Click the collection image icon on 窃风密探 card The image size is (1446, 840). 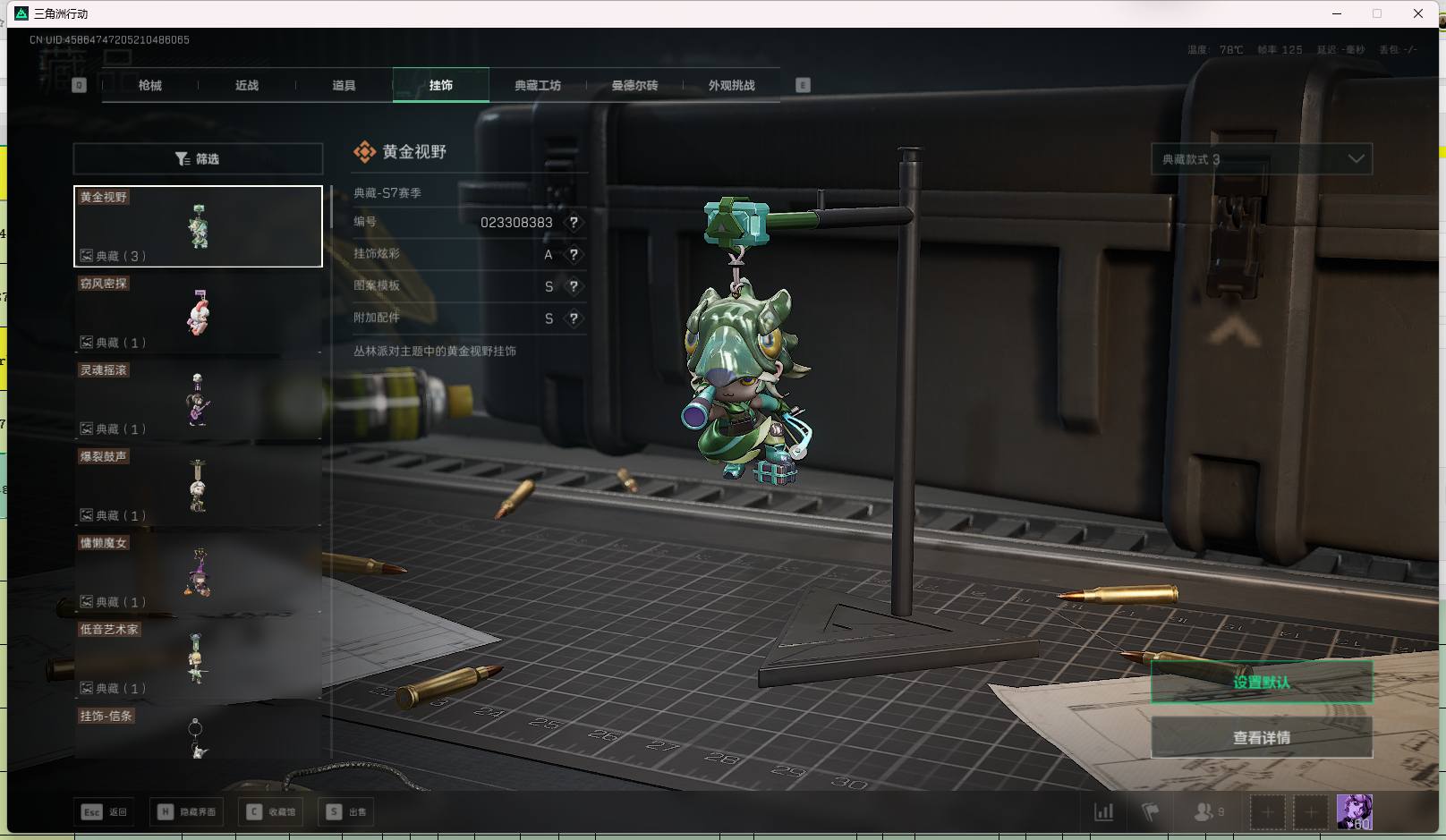click(x=87, y=343)
